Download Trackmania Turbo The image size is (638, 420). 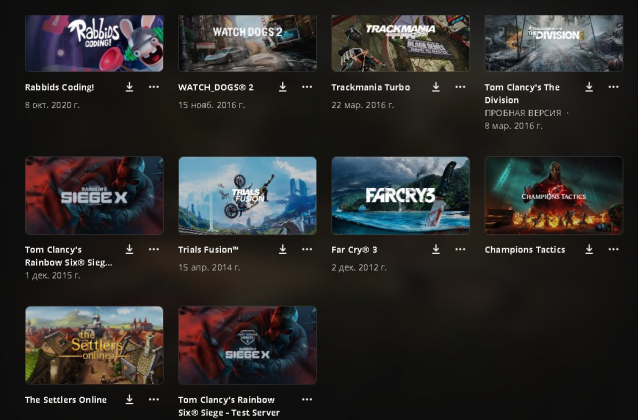click(x=436, y=87)
